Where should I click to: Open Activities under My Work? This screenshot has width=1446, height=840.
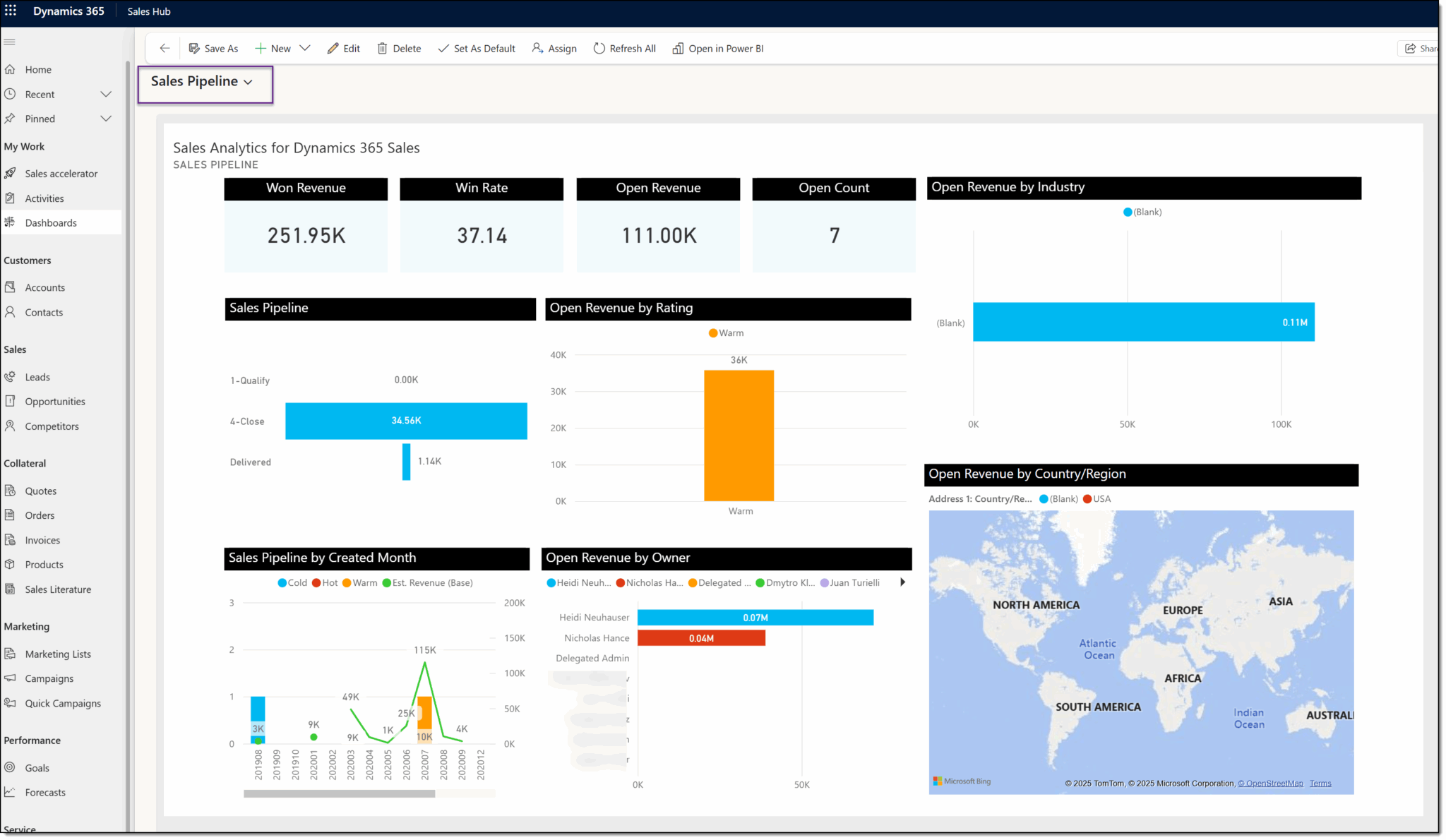[44, 198]
